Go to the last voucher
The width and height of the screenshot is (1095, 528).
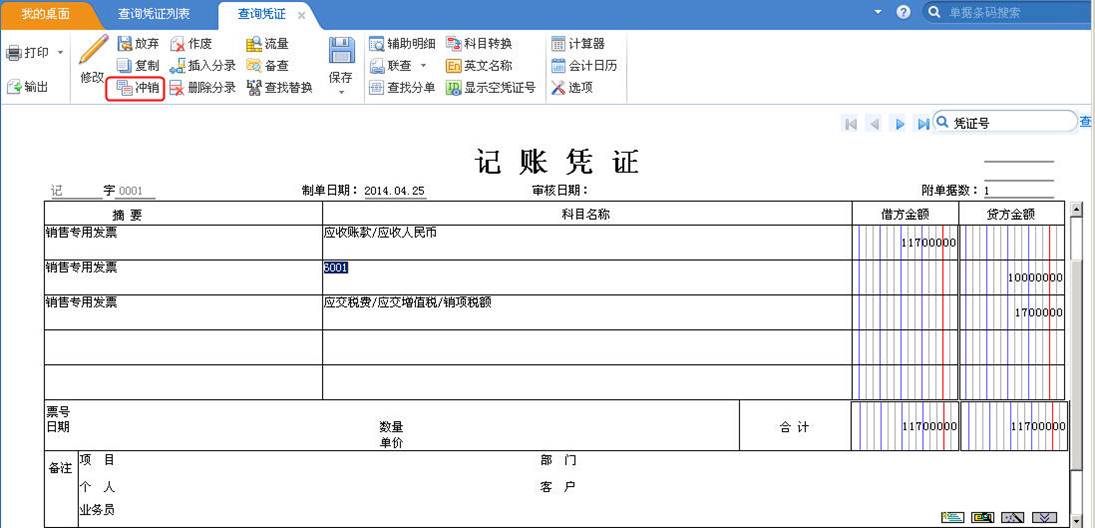(923, 124)
